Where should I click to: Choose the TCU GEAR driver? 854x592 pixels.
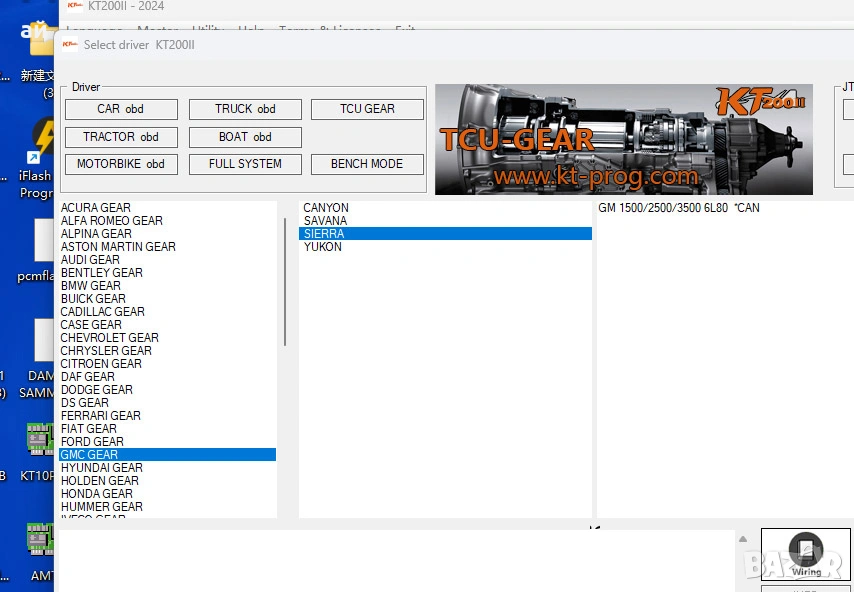(x=367, y=109)
